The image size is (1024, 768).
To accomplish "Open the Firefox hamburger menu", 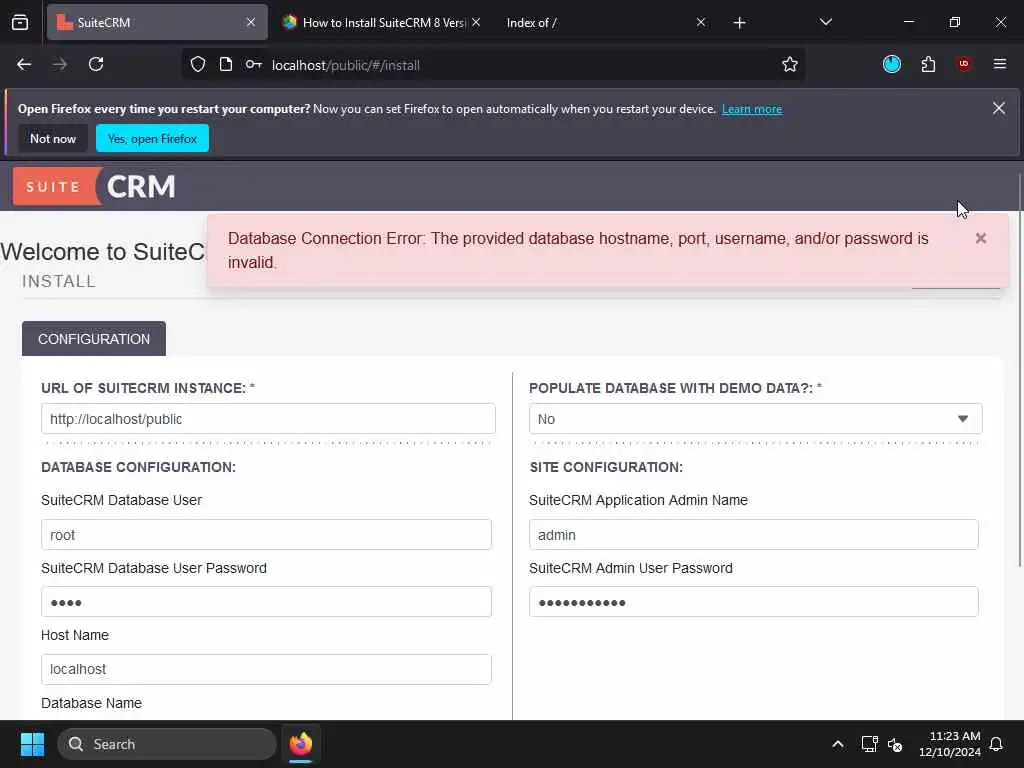I will pos(1000,64).
